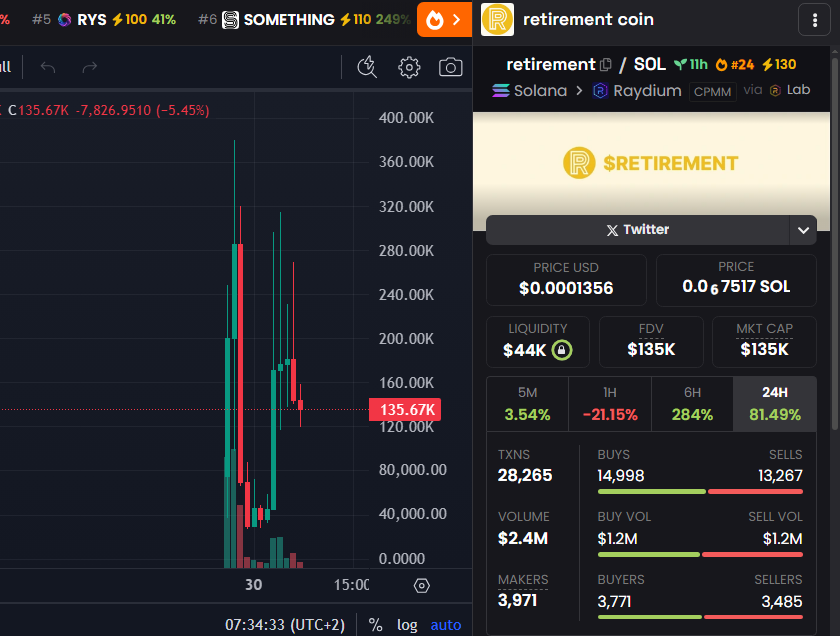Click the PRICE USD $0.0001356 value
Screen dimensions: 840x636
pyautogui.click(x=566, y=288)
